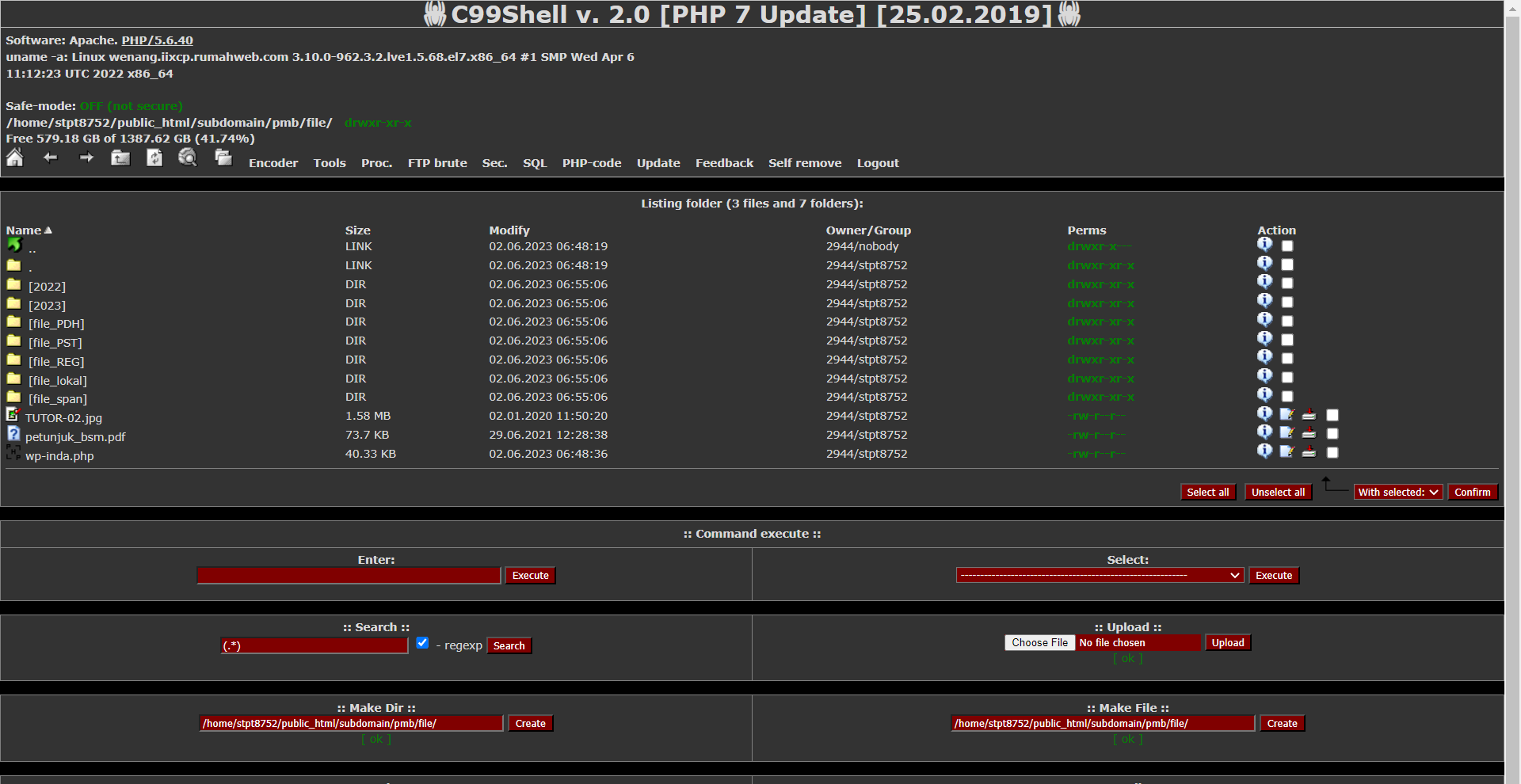Go up one directory using folder icon

click(120, 158)
